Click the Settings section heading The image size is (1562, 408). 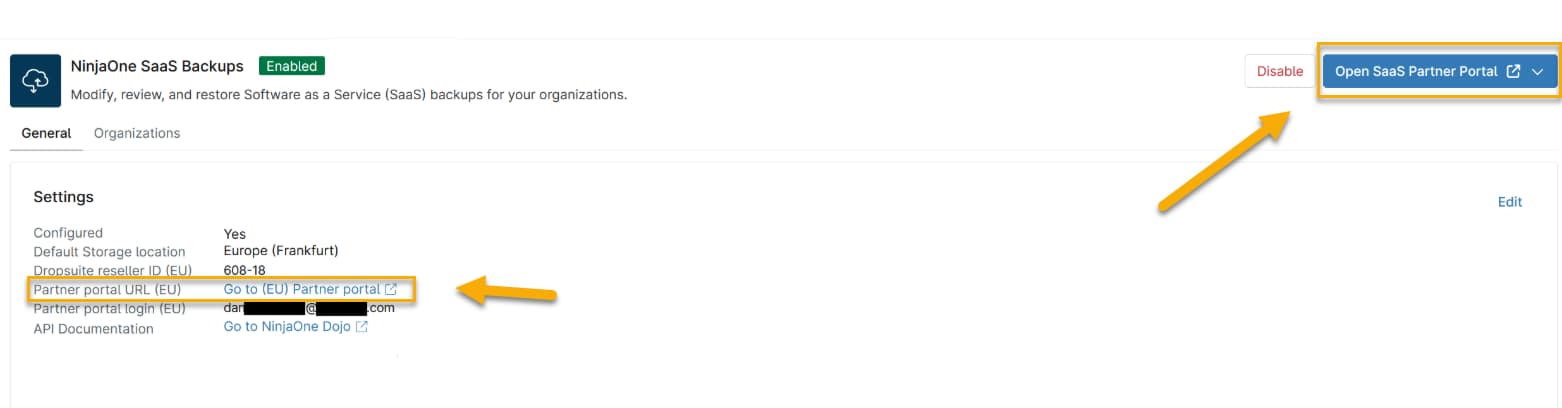(63, 197)
